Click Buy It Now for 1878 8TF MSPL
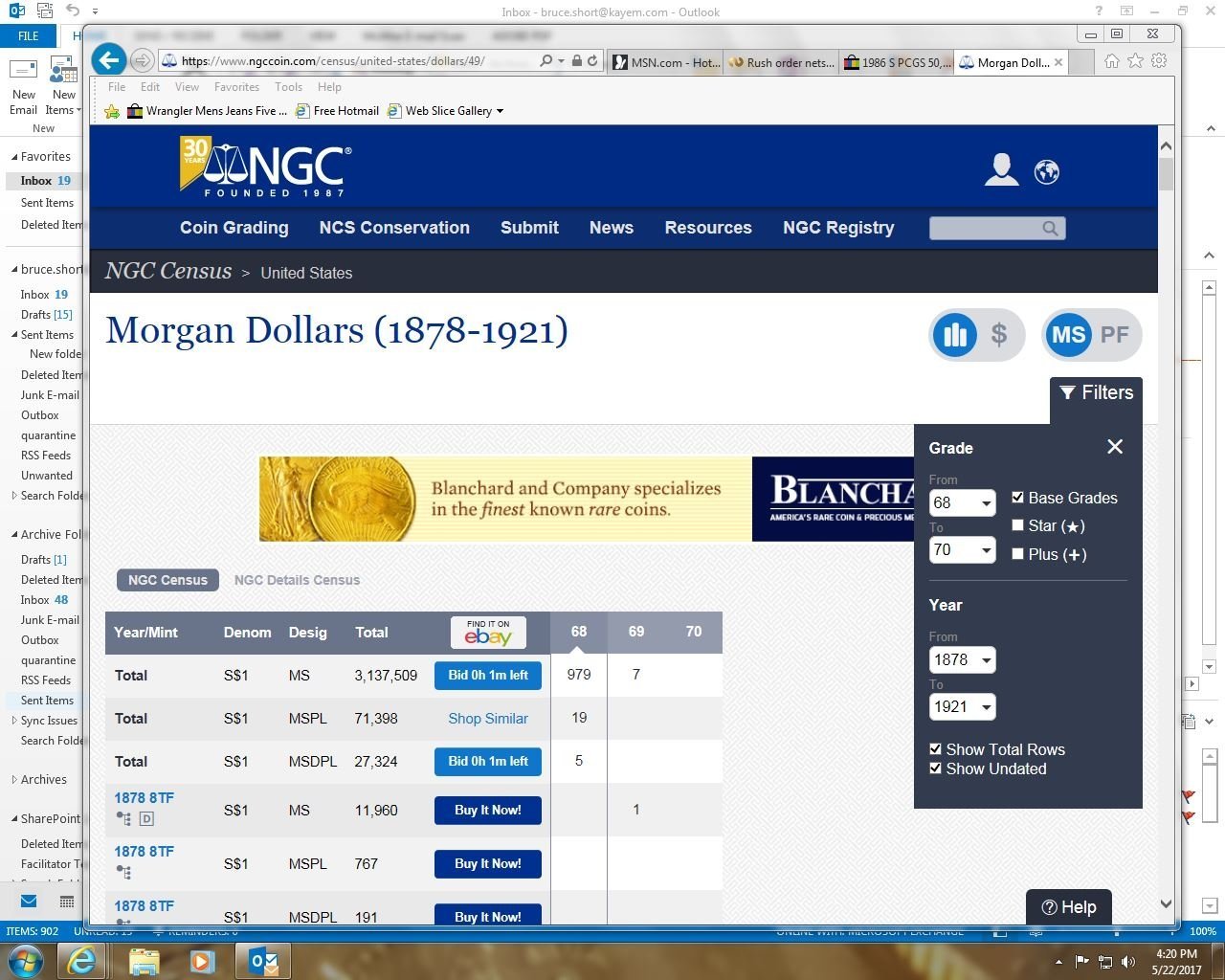 point(488,864)
